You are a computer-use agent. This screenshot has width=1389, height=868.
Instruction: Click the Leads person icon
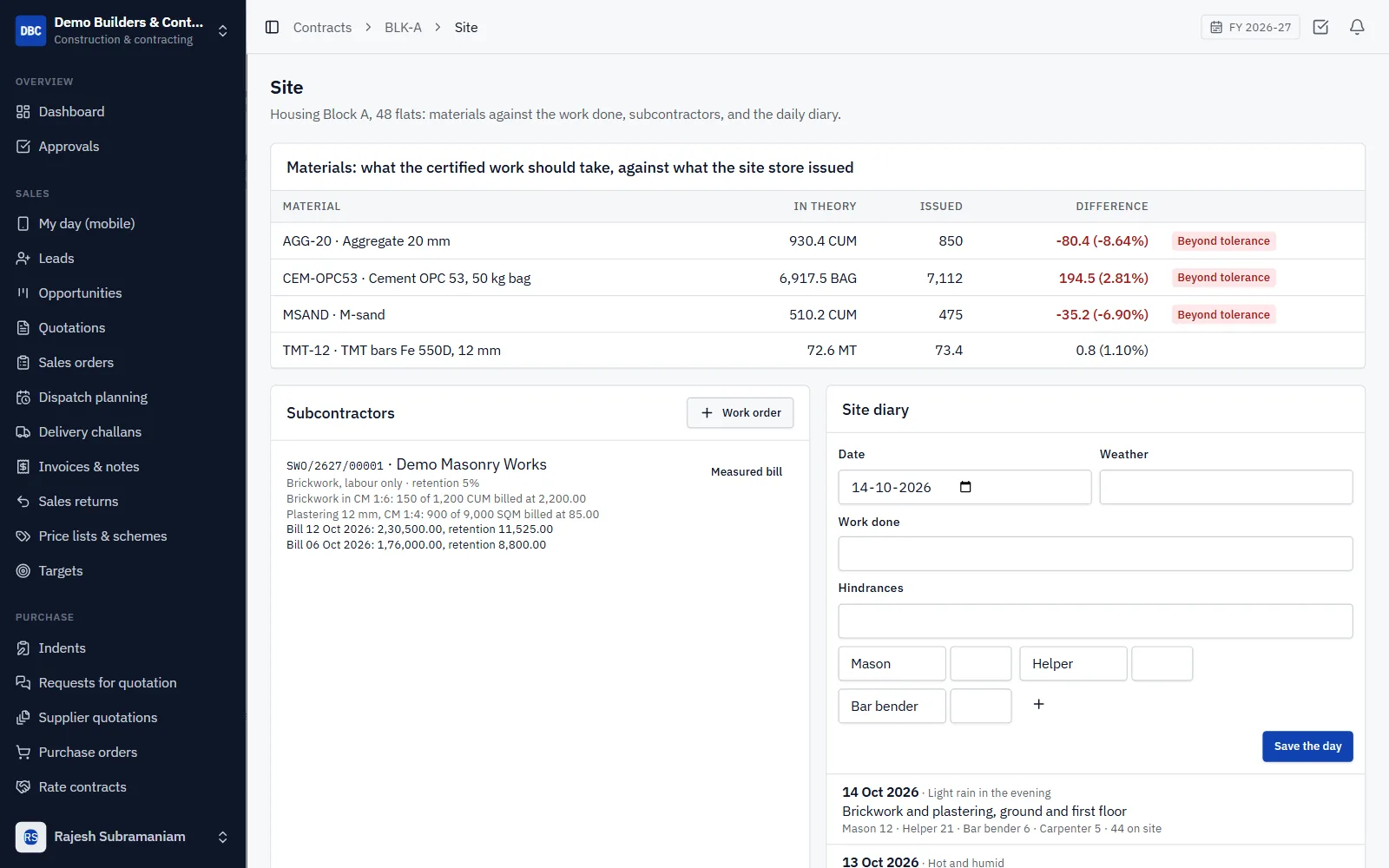pos(23,259)
